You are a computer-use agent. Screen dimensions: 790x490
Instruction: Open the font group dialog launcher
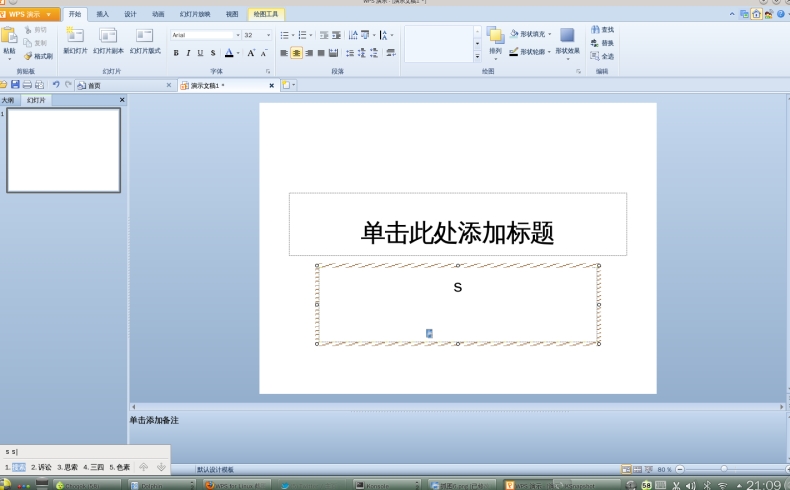click(268, 72)
